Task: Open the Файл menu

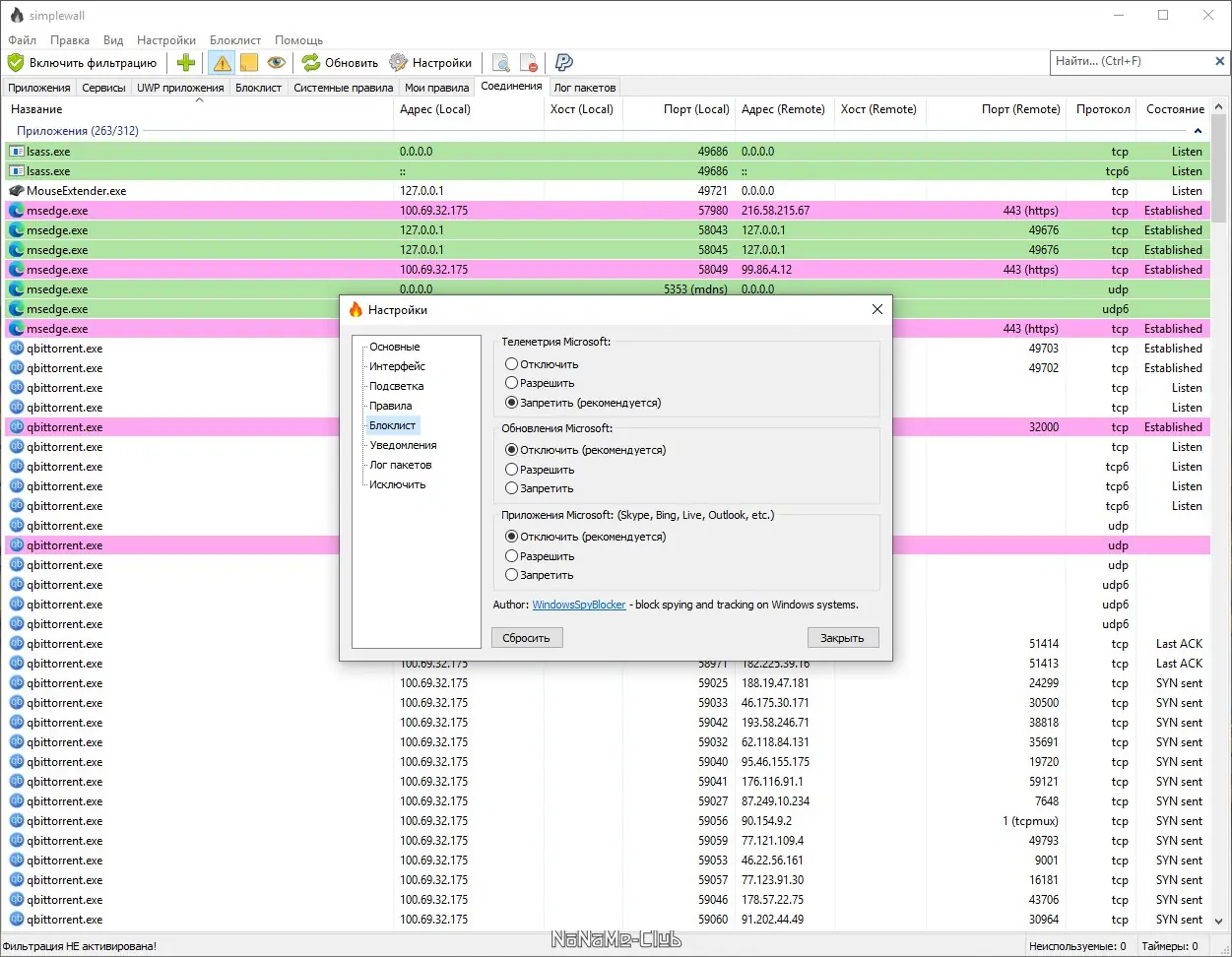Action: click(22, 40)
